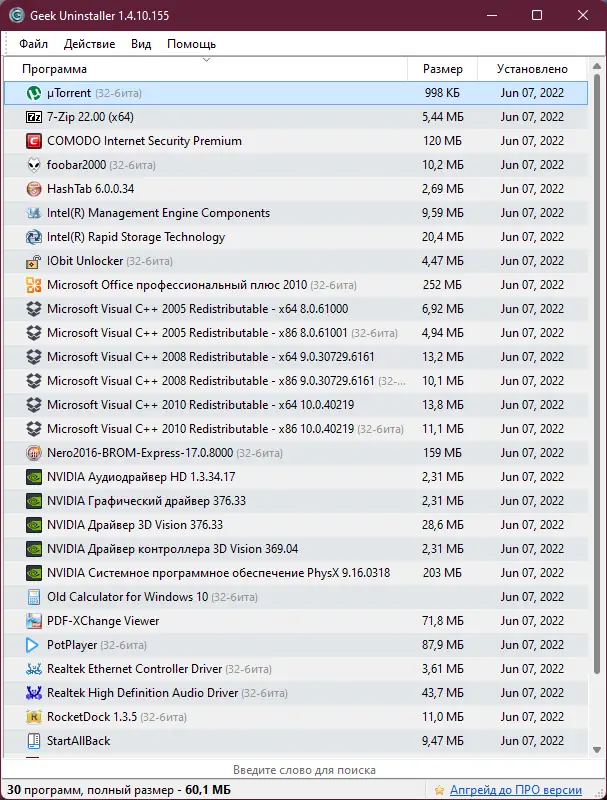
Task: Click the RocketDock 1.3.5 icon
Action: (34, 717)
